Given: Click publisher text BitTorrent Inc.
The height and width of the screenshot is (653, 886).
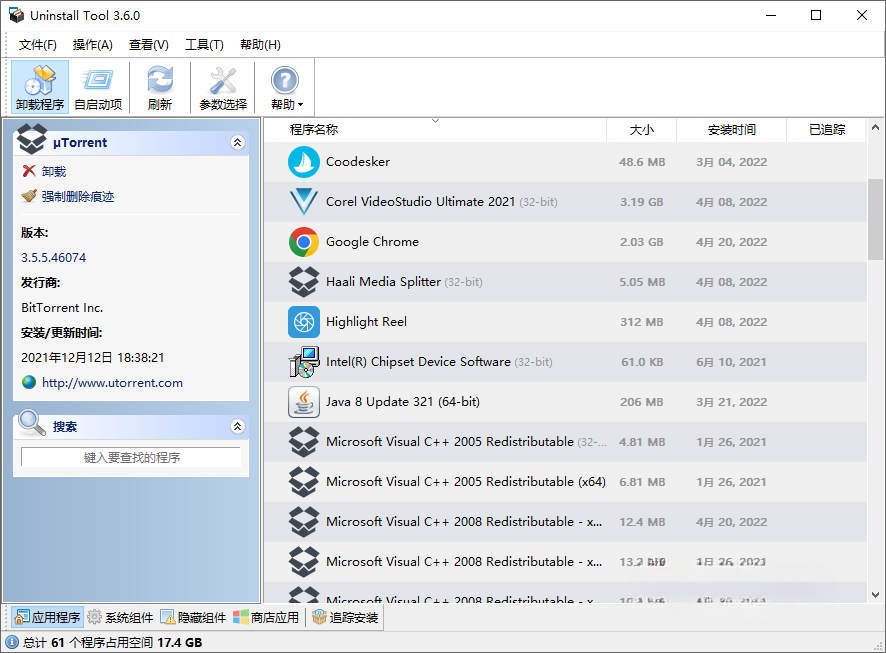Looking at the screenshot, I should (x=62, y=308).
